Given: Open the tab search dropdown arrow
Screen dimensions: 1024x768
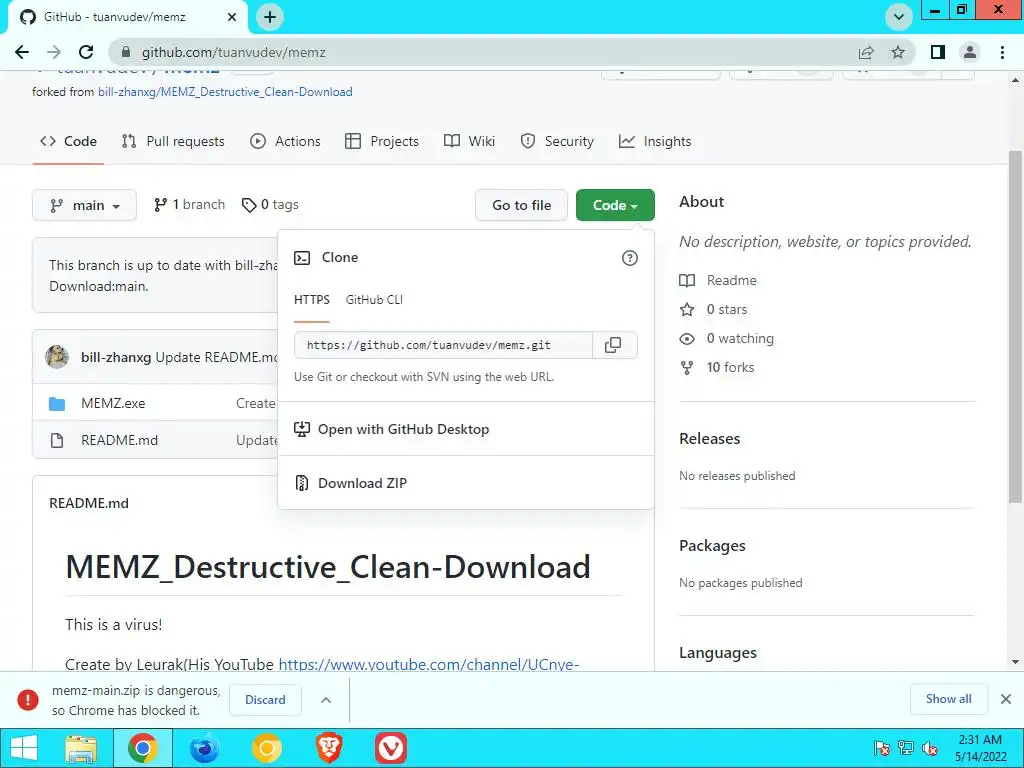Looking at the screenshot, I should pyautogui.click(x=899, y=17).
